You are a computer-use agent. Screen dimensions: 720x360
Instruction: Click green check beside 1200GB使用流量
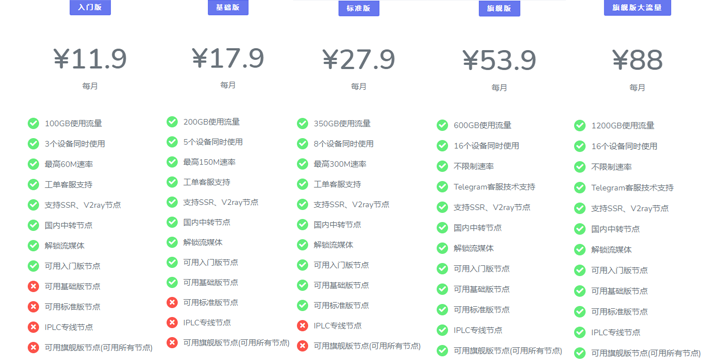pos(580,125)
